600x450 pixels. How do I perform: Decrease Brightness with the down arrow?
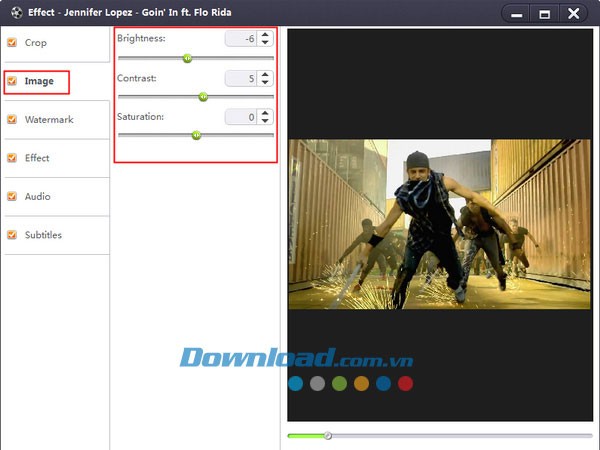tap(265, 42)
